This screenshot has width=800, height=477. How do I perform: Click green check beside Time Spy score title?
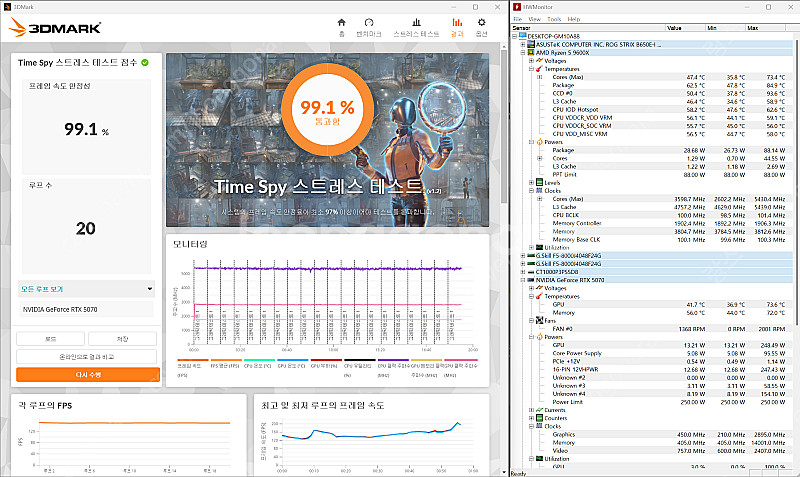145,62
